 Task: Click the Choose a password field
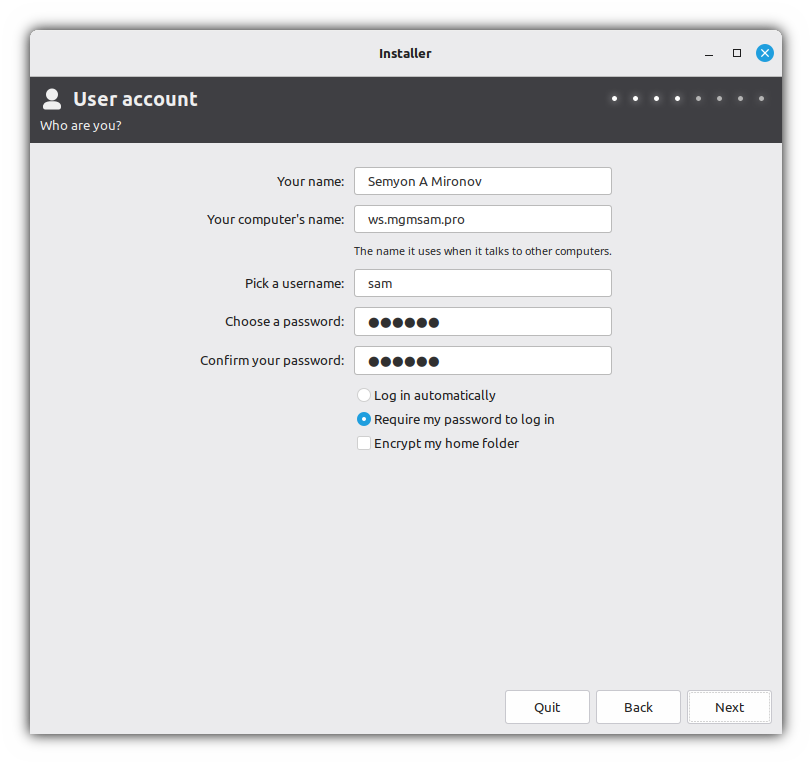click(x=482, y=321)
